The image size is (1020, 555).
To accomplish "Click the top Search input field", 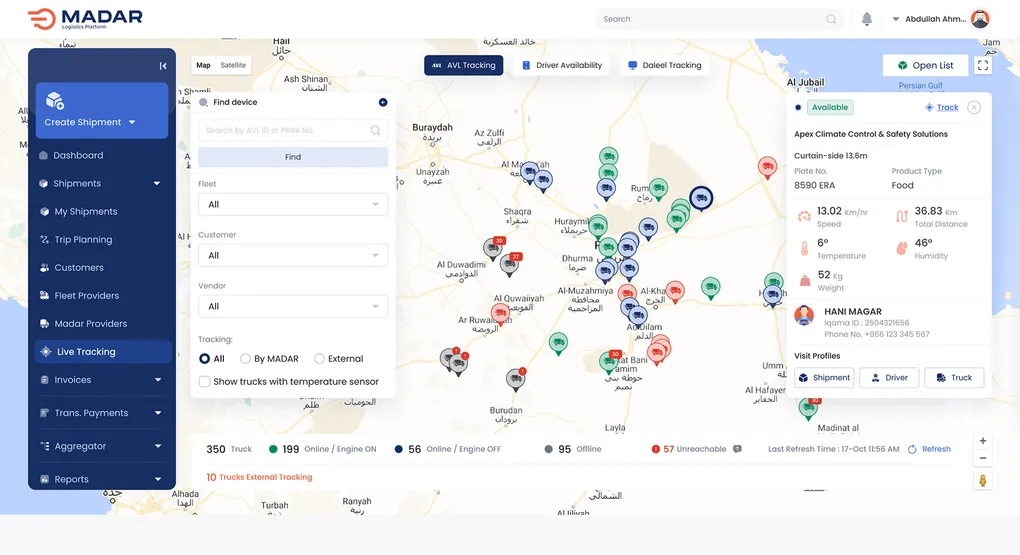I will [x=713, y=19].
